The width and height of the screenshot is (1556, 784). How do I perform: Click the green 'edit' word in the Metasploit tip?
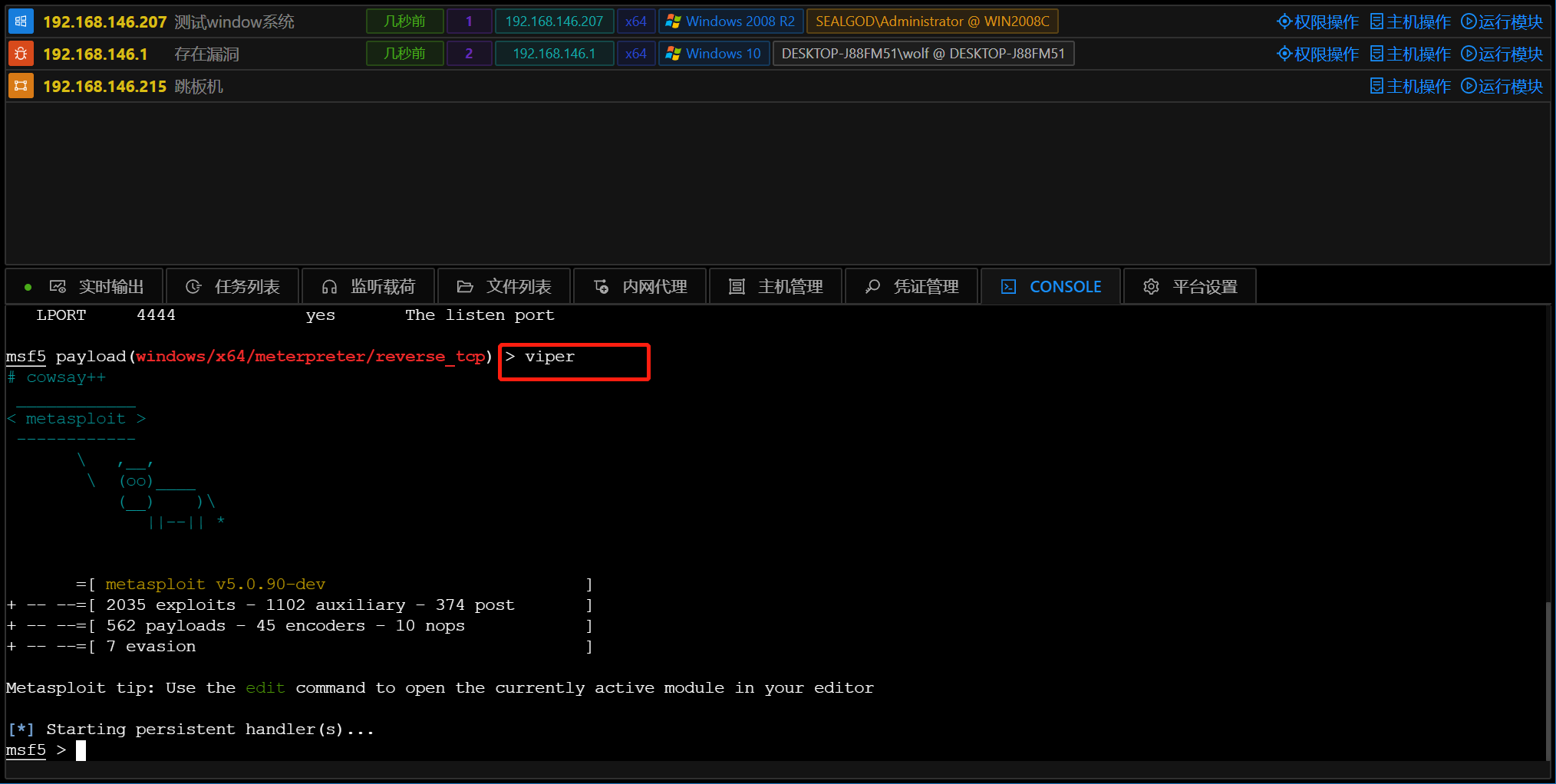point(265,688)
